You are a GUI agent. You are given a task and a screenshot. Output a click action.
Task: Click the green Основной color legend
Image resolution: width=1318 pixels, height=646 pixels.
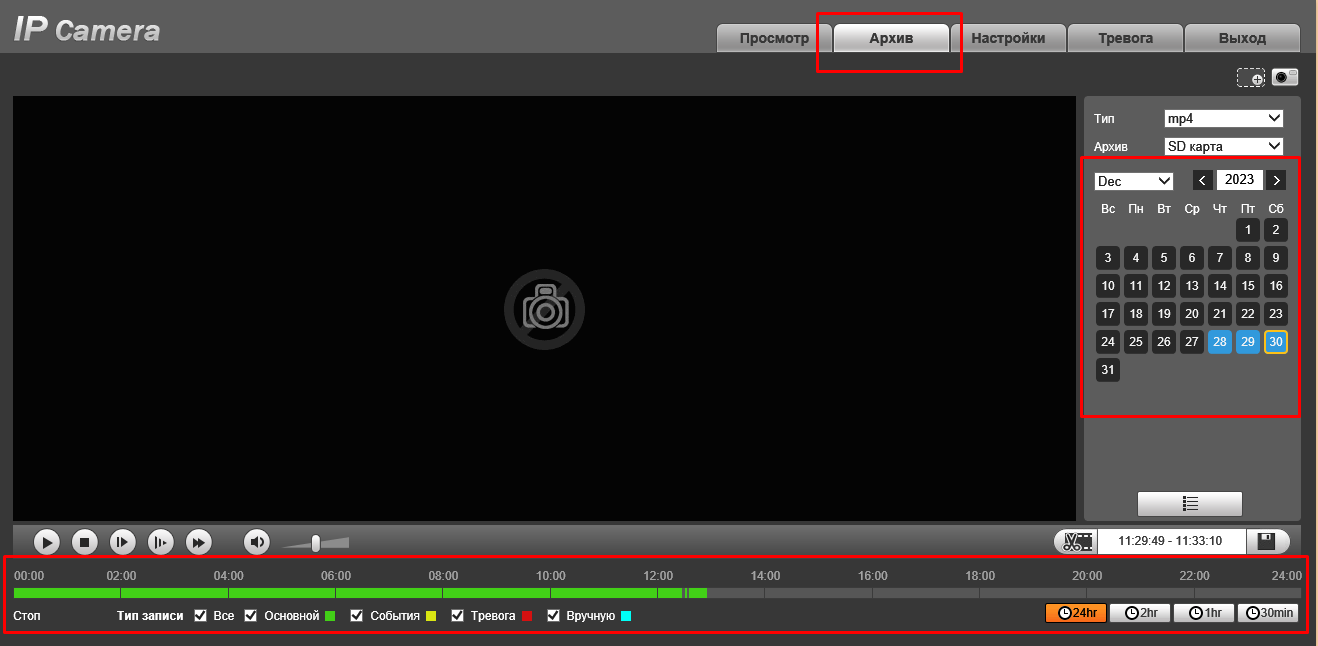point(330,616)
